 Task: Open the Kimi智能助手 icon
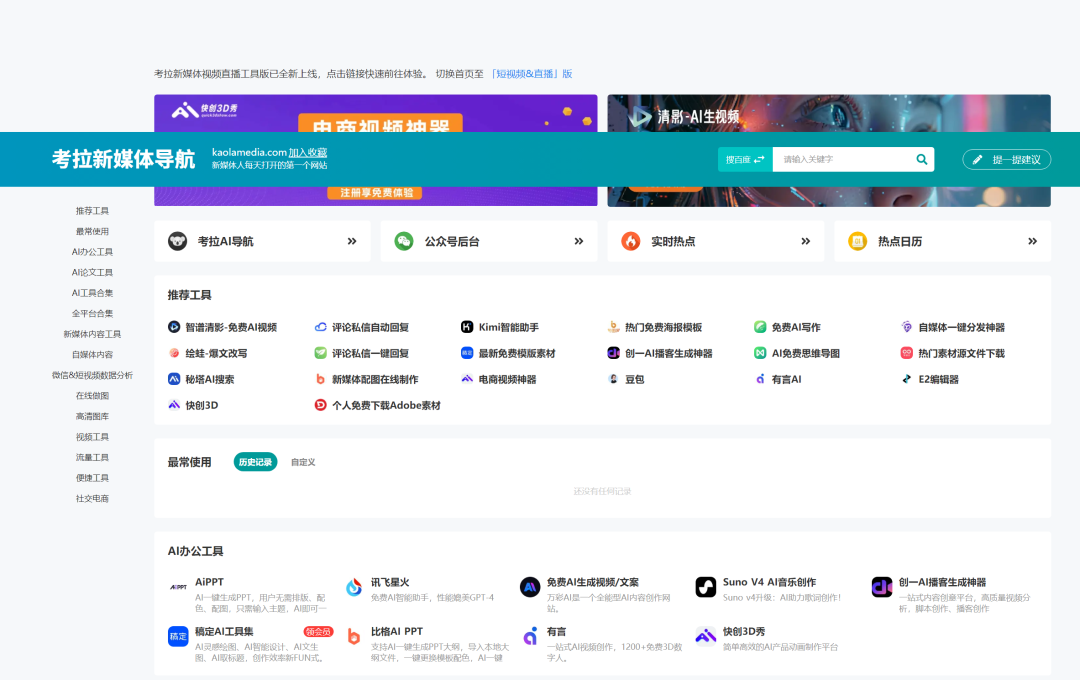tap(467, 327)
